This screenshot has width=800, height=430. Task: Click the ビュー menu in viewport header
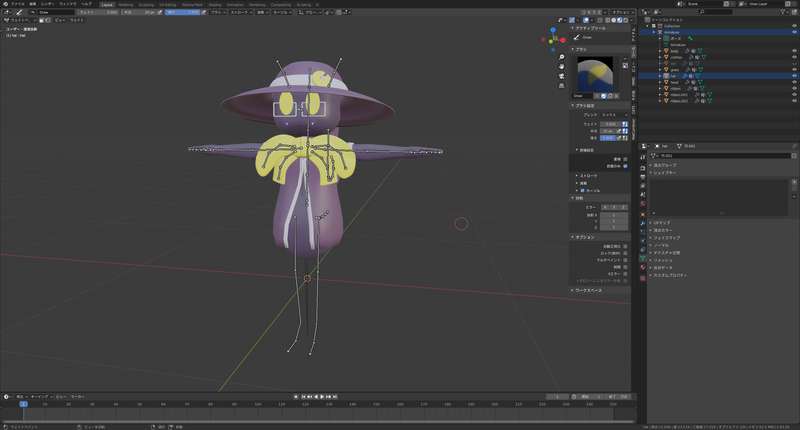coord(60,19)
